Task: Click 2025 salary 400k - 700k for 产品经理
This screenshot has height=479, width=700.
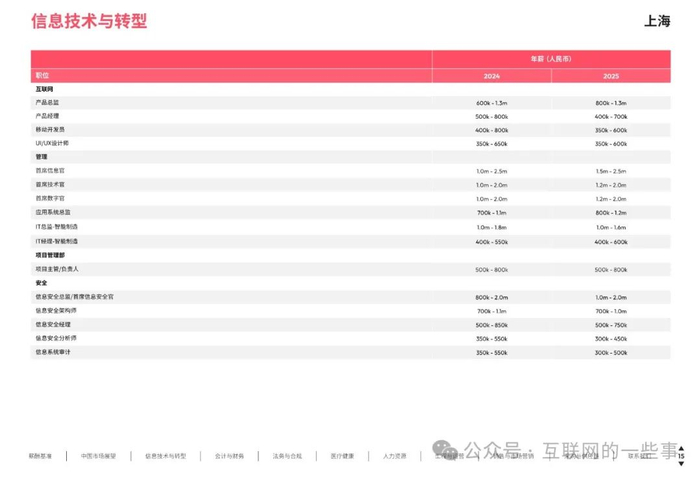Action: point(611,117)
